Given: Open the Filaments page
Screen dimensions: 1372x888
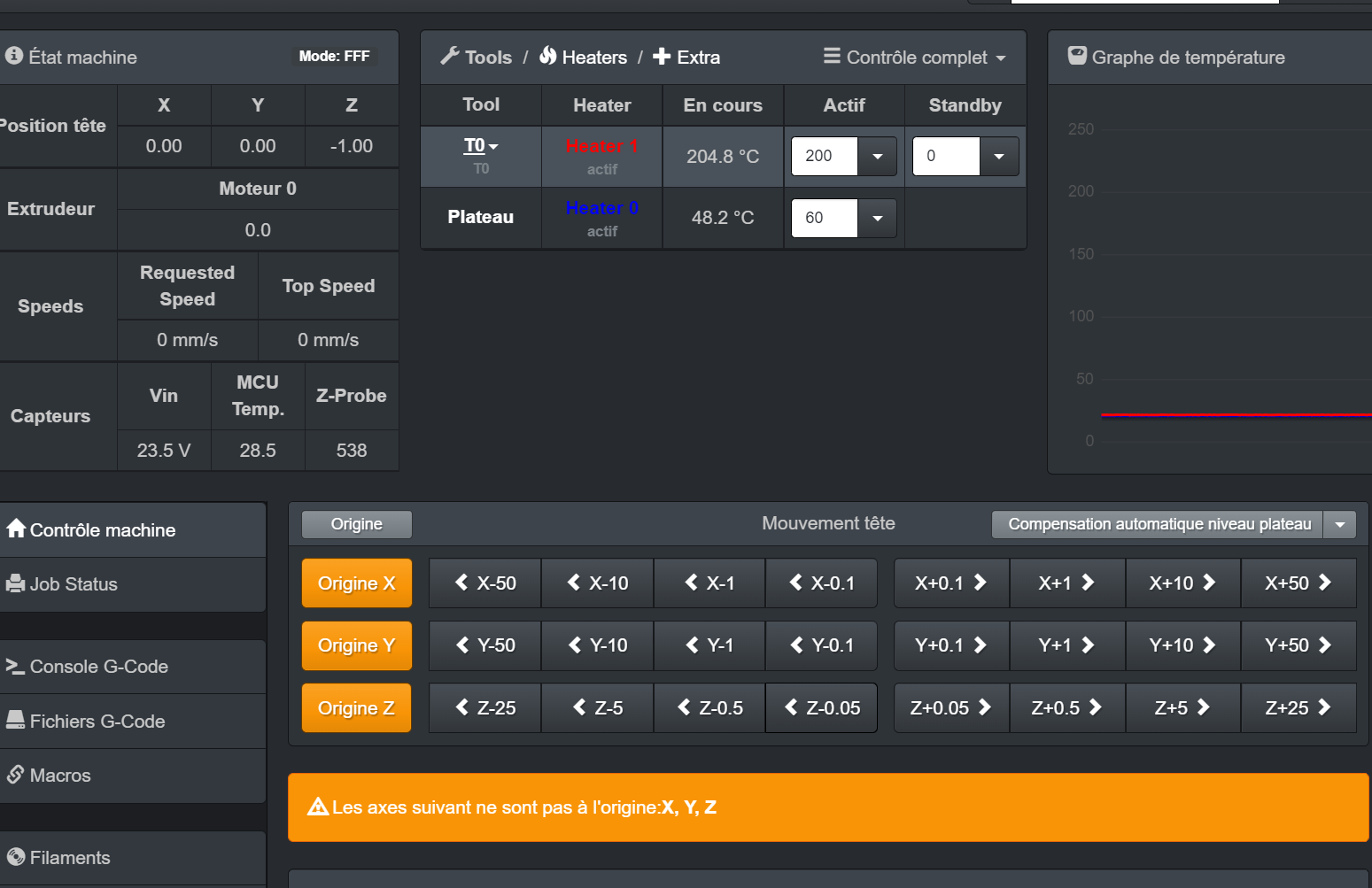Looking at the screenshot, I should pos(133,858).
